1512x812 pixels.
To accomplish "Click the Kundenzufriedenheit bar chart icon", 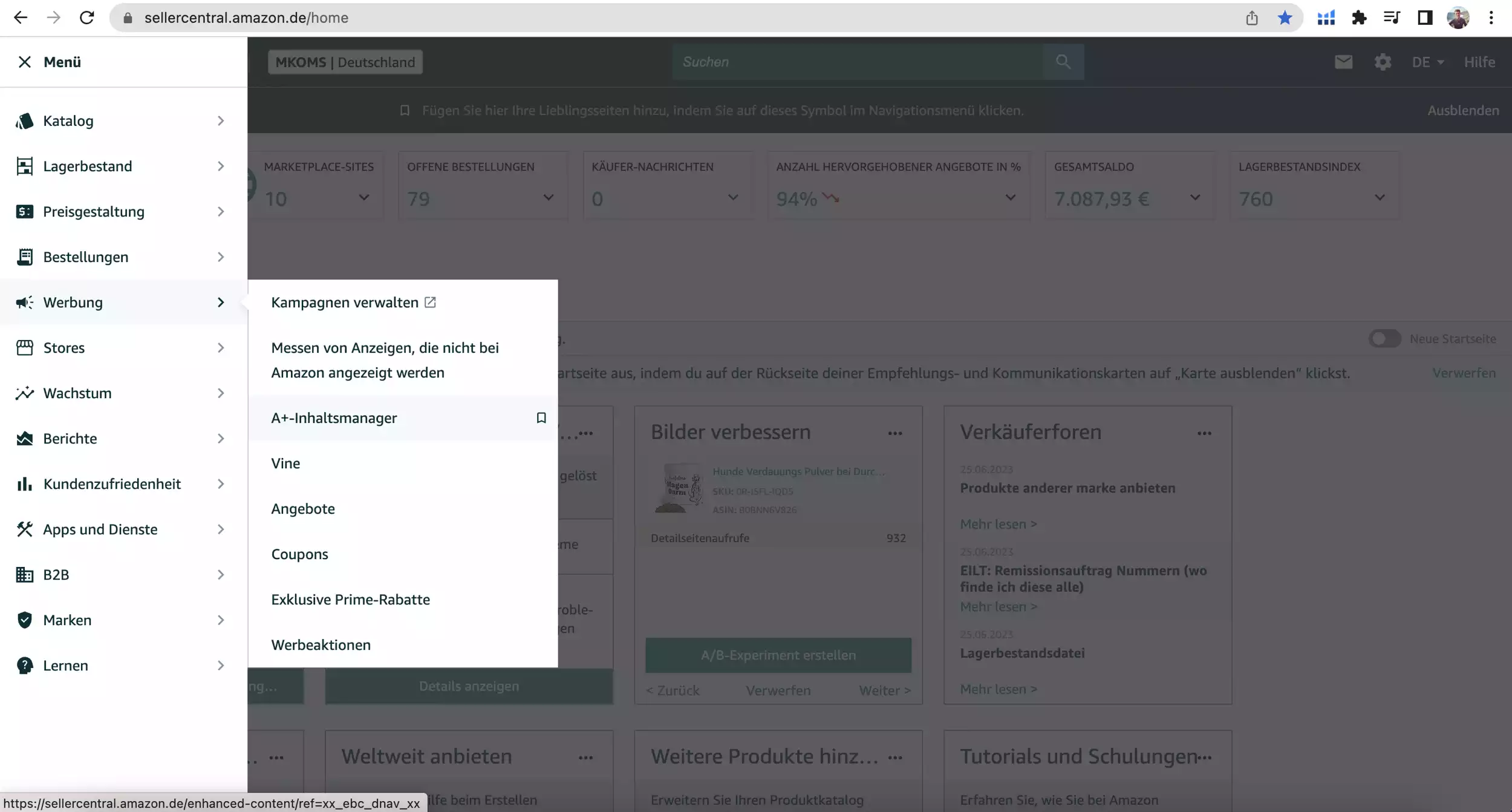I will [24, 484].
